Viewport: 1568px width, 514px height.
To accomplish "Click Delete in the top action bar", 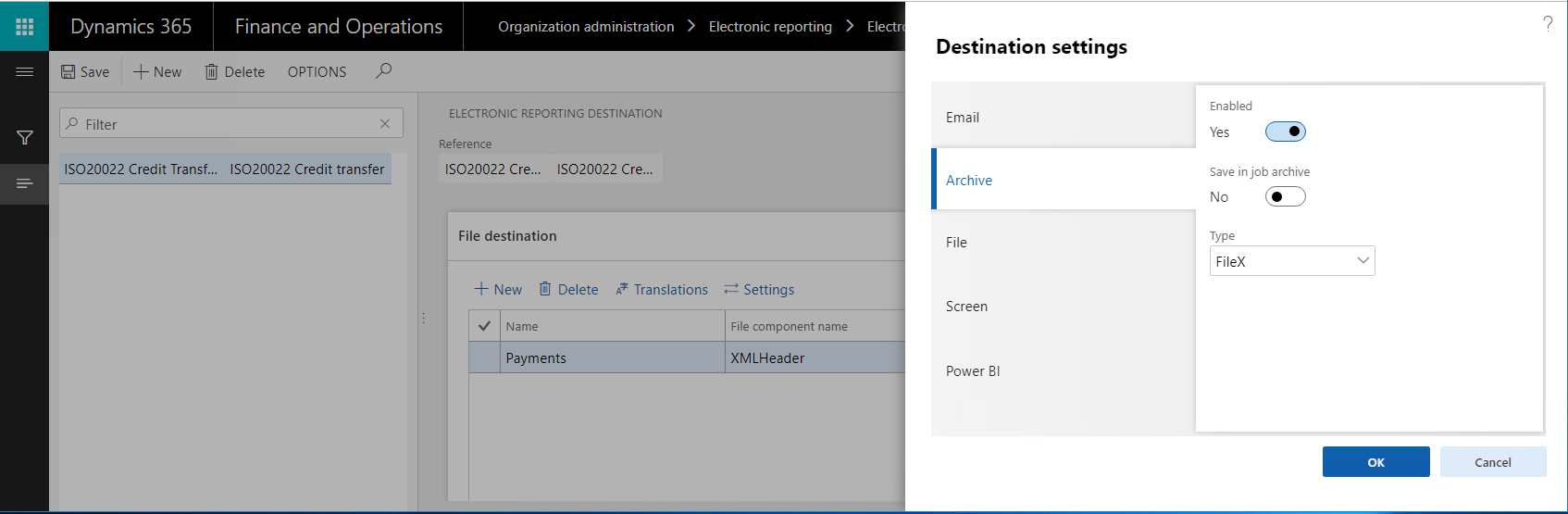I will (235, 71).
